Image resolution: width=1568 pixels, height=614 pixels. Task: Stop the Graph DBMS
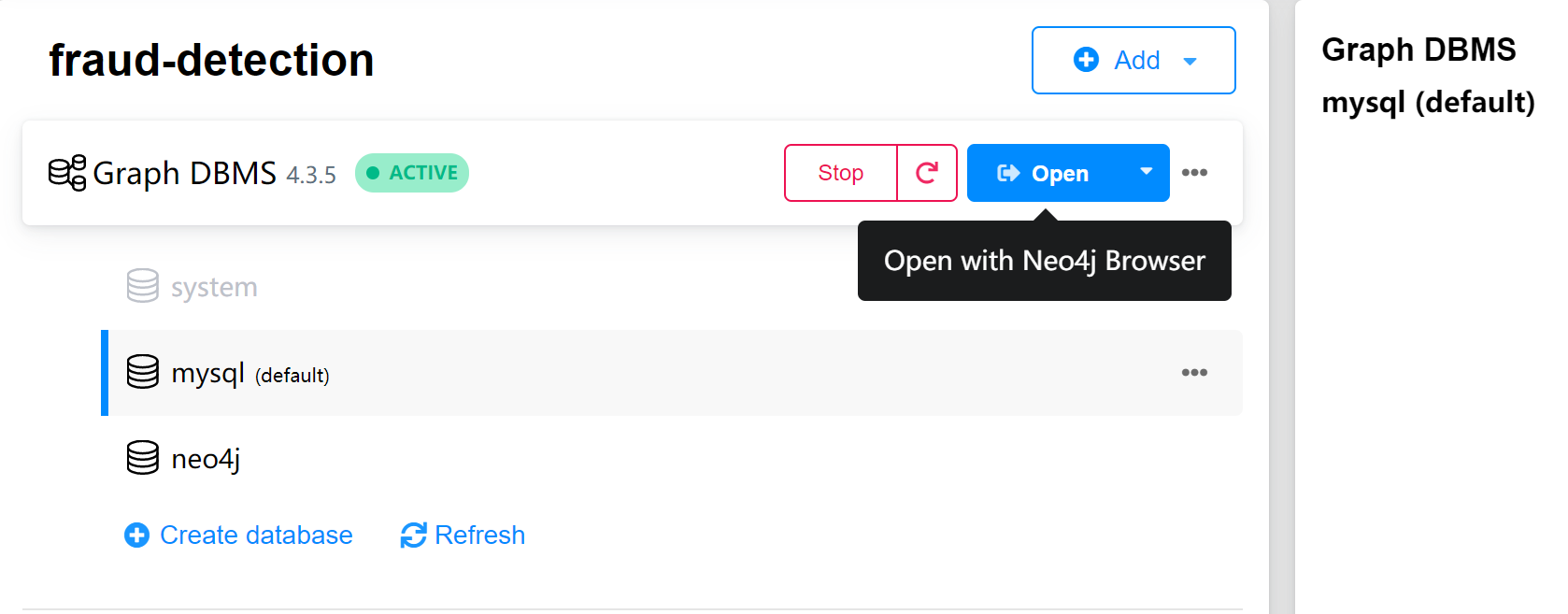pyautogui.click(x=840, y=173)
